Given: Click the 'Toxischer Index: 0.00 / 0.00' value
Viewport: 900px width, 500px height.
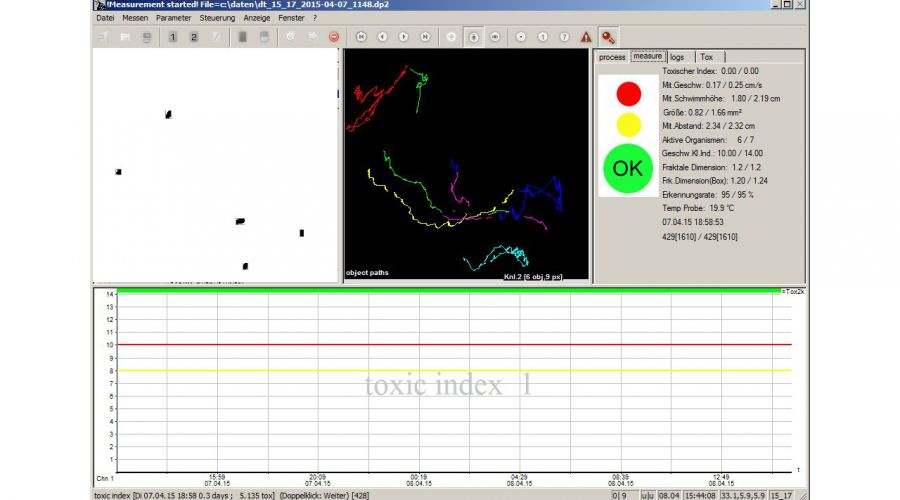Looking at the screenshot, I should tap(711, 71).
